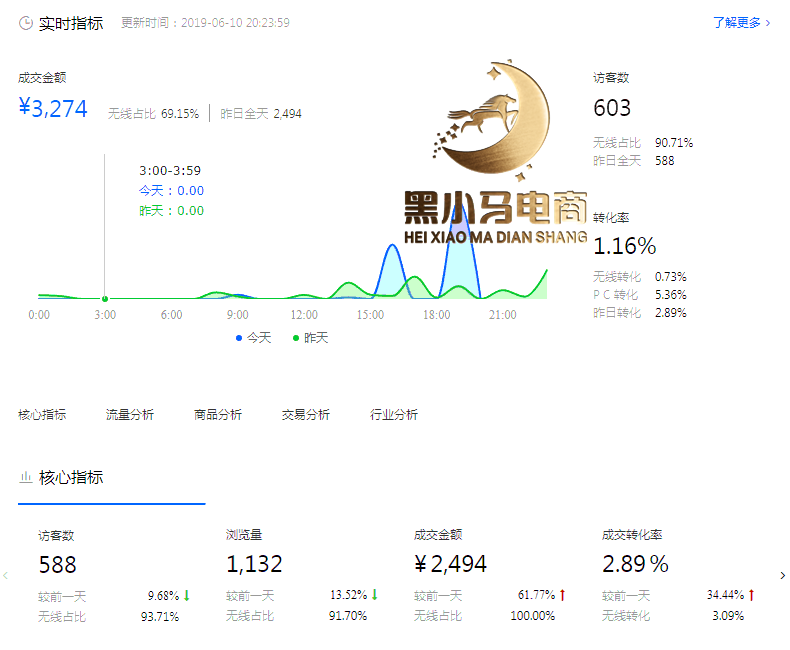Click the 21:00 axis label
The image size is (790, 650).
click(502, 315)
